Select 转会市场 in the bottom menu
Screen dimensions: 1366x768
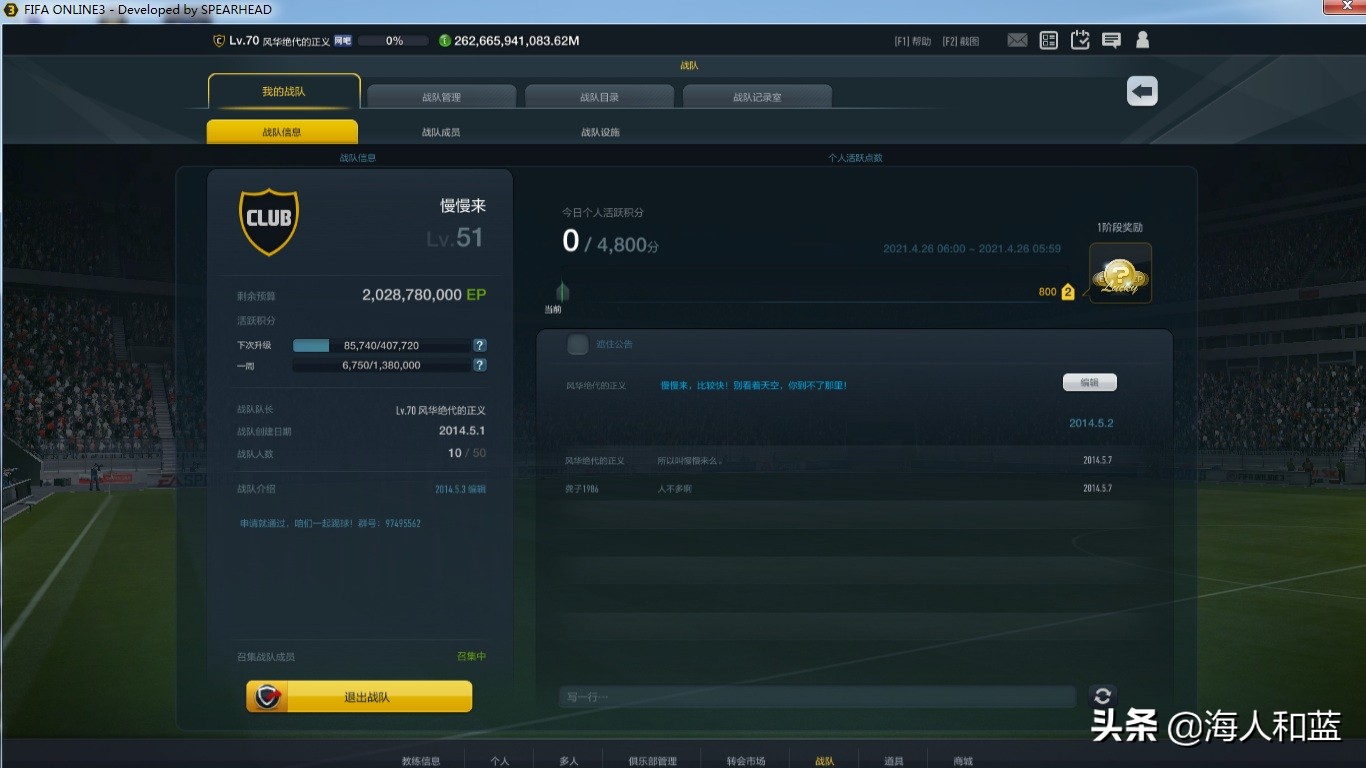[744, 759]
